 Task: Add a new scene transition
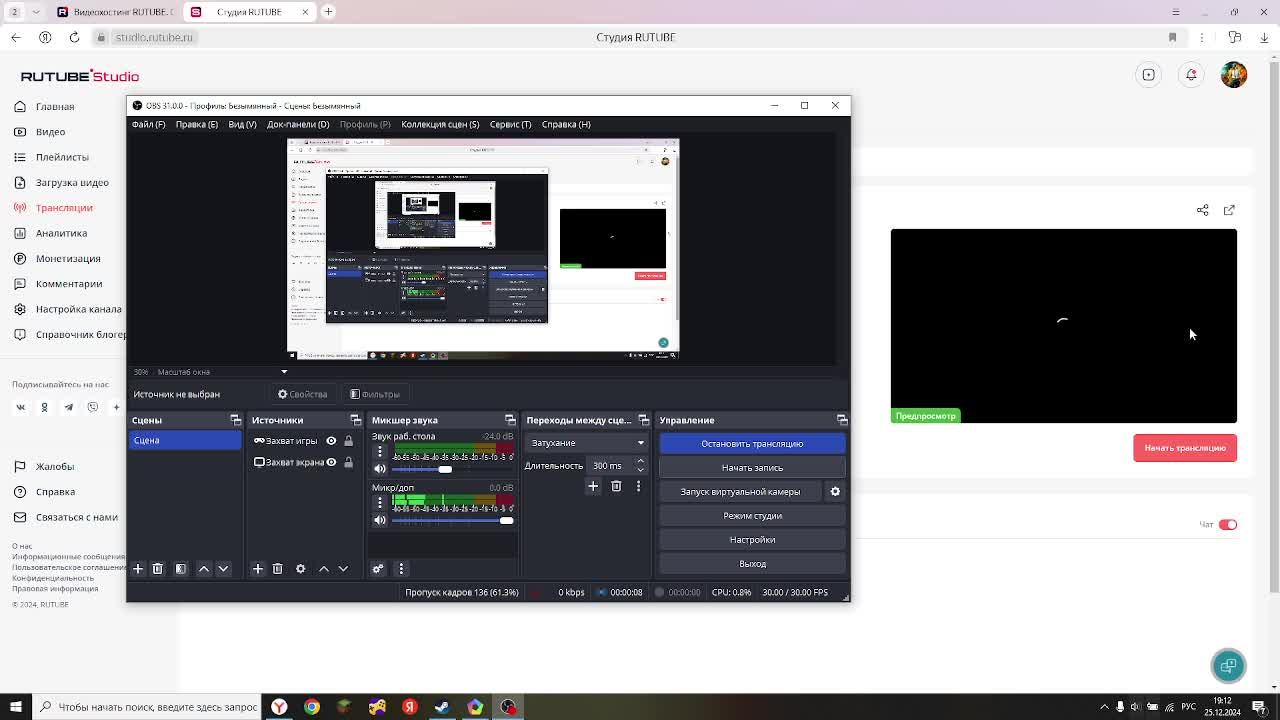593,486
